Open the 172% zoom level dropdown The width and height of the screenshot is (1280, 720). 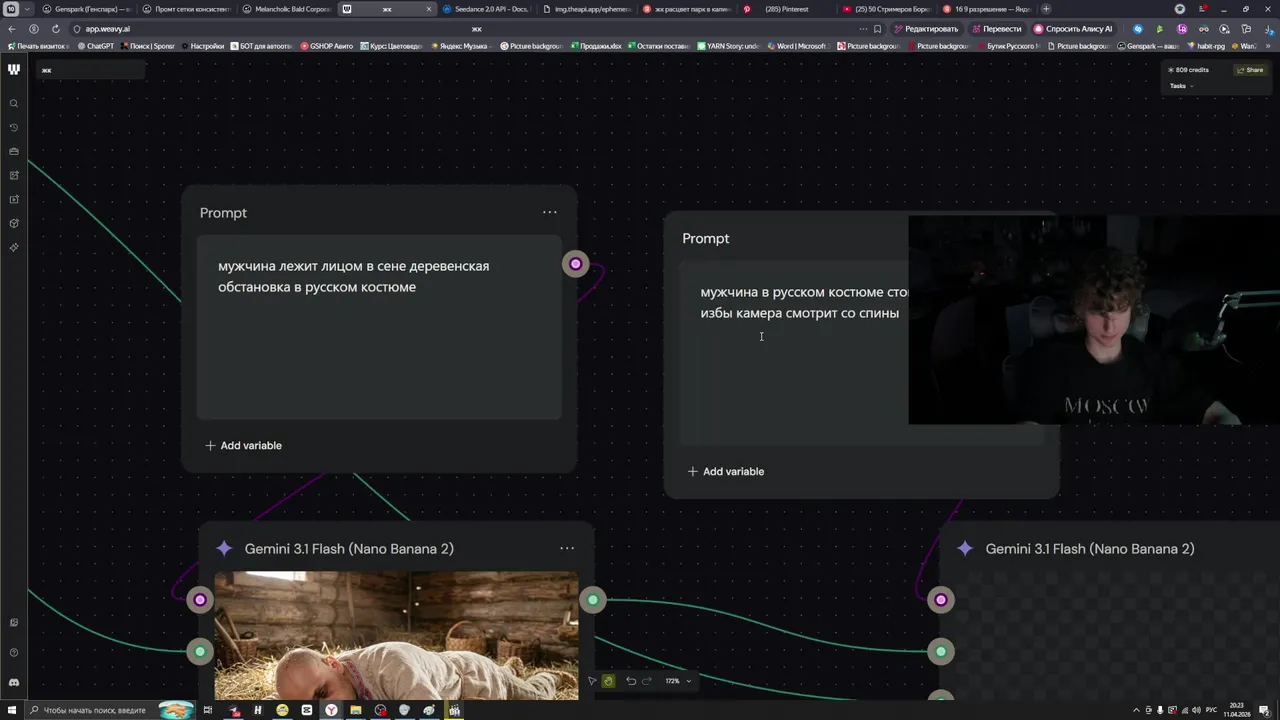pyautogui.click(x=678, y=681)
